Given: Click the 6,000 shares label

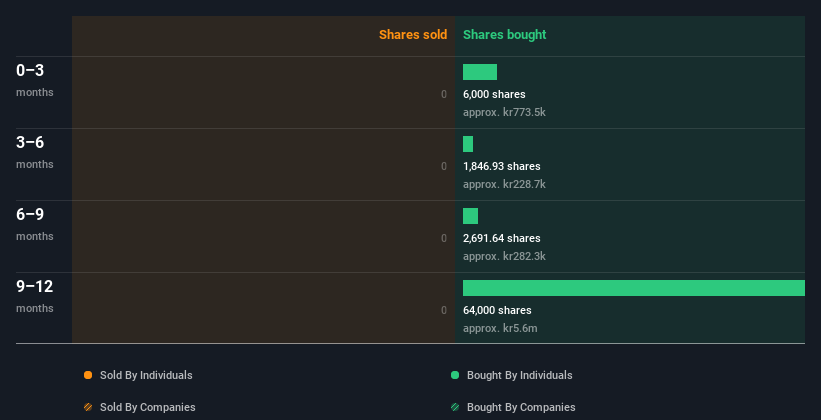Looking at the screenshot, I should coord(494,94).
